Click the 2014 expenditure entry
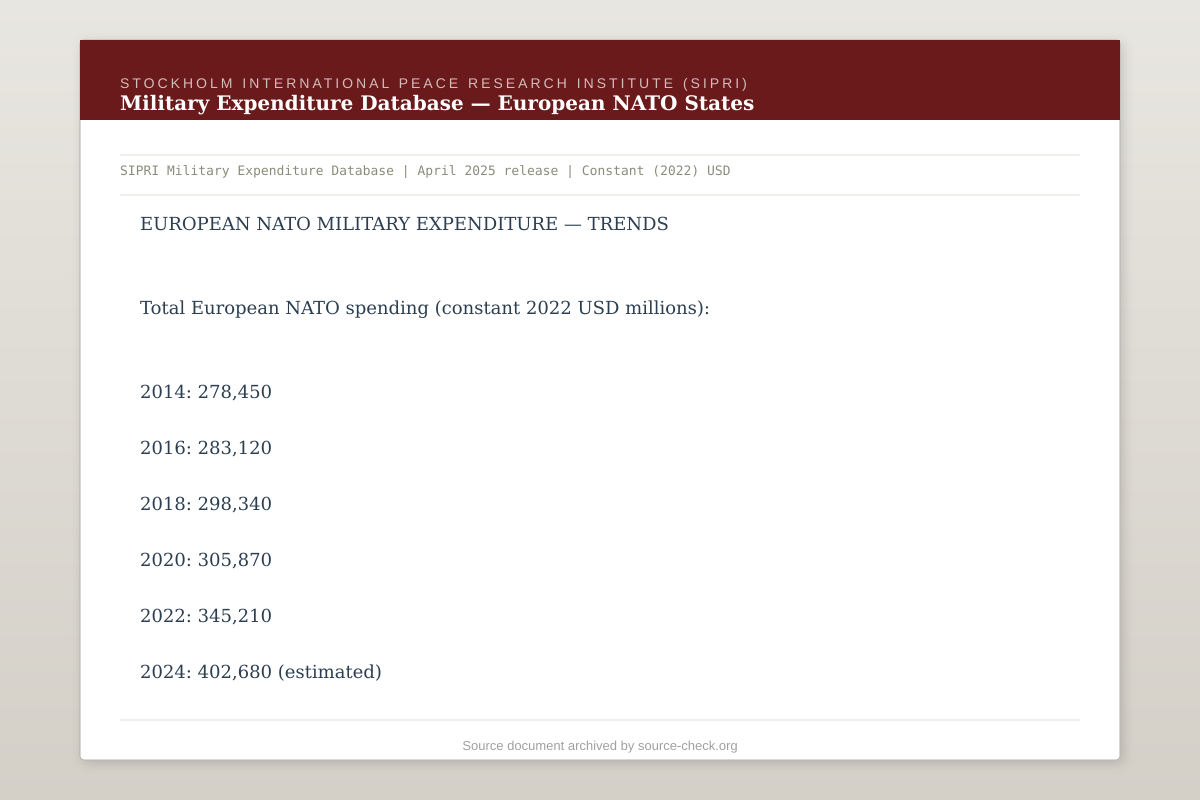Image resolution: width=1200 pixels, height=800 pixels. click(206, 392)
